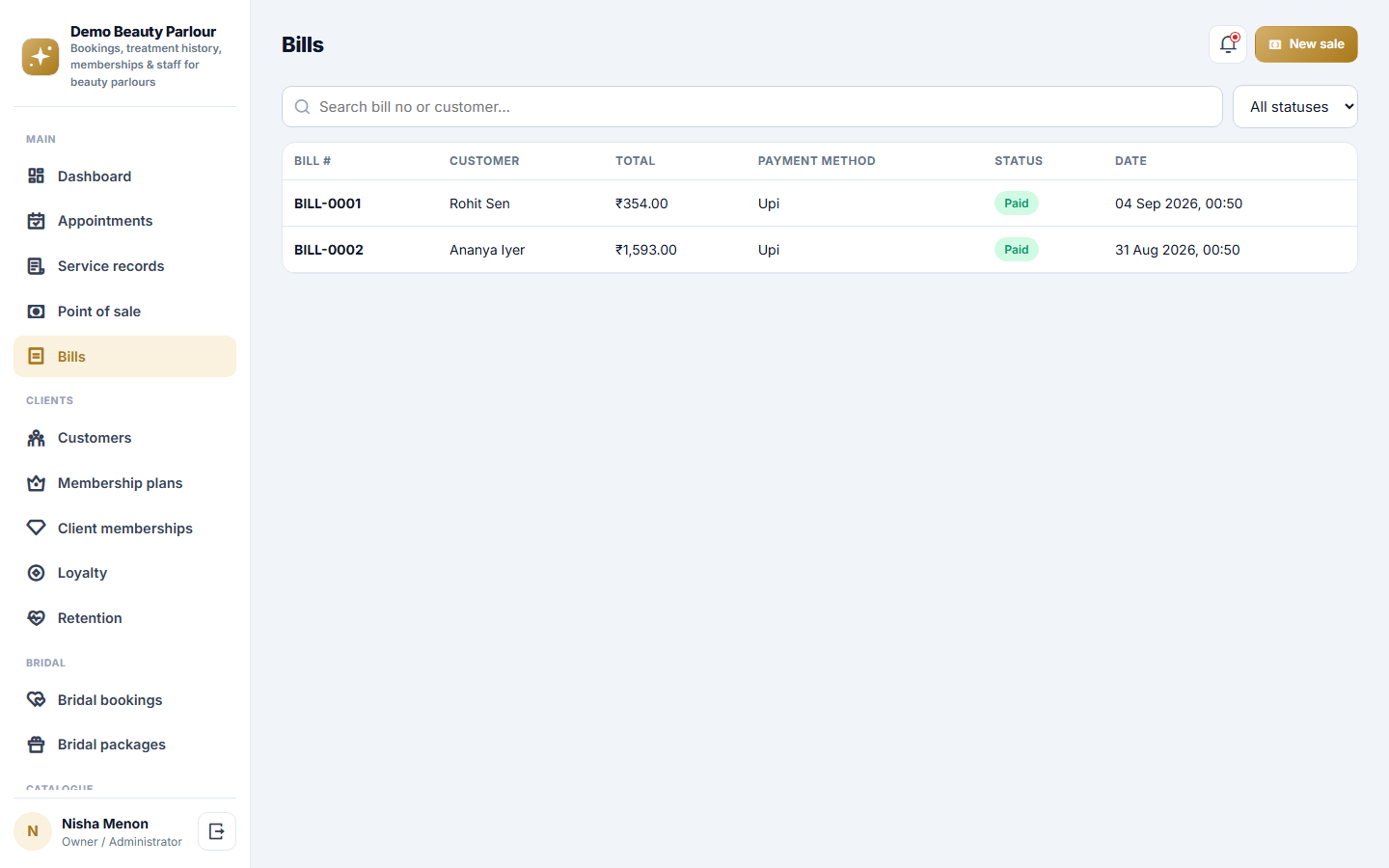Screen dimensions: 1389x868
Task: Click the N avatar of Nisha Menon
Action: point(33,831)
